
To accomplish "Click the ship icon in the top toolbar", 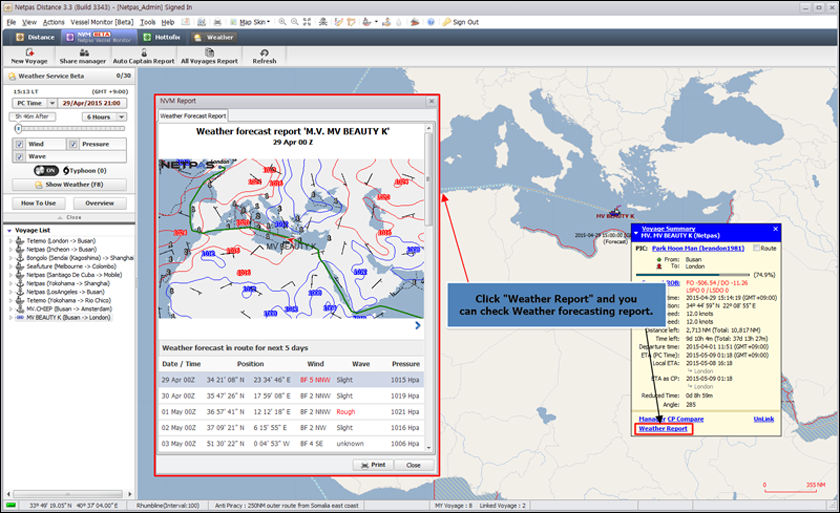I will click(x=367, y=22).
